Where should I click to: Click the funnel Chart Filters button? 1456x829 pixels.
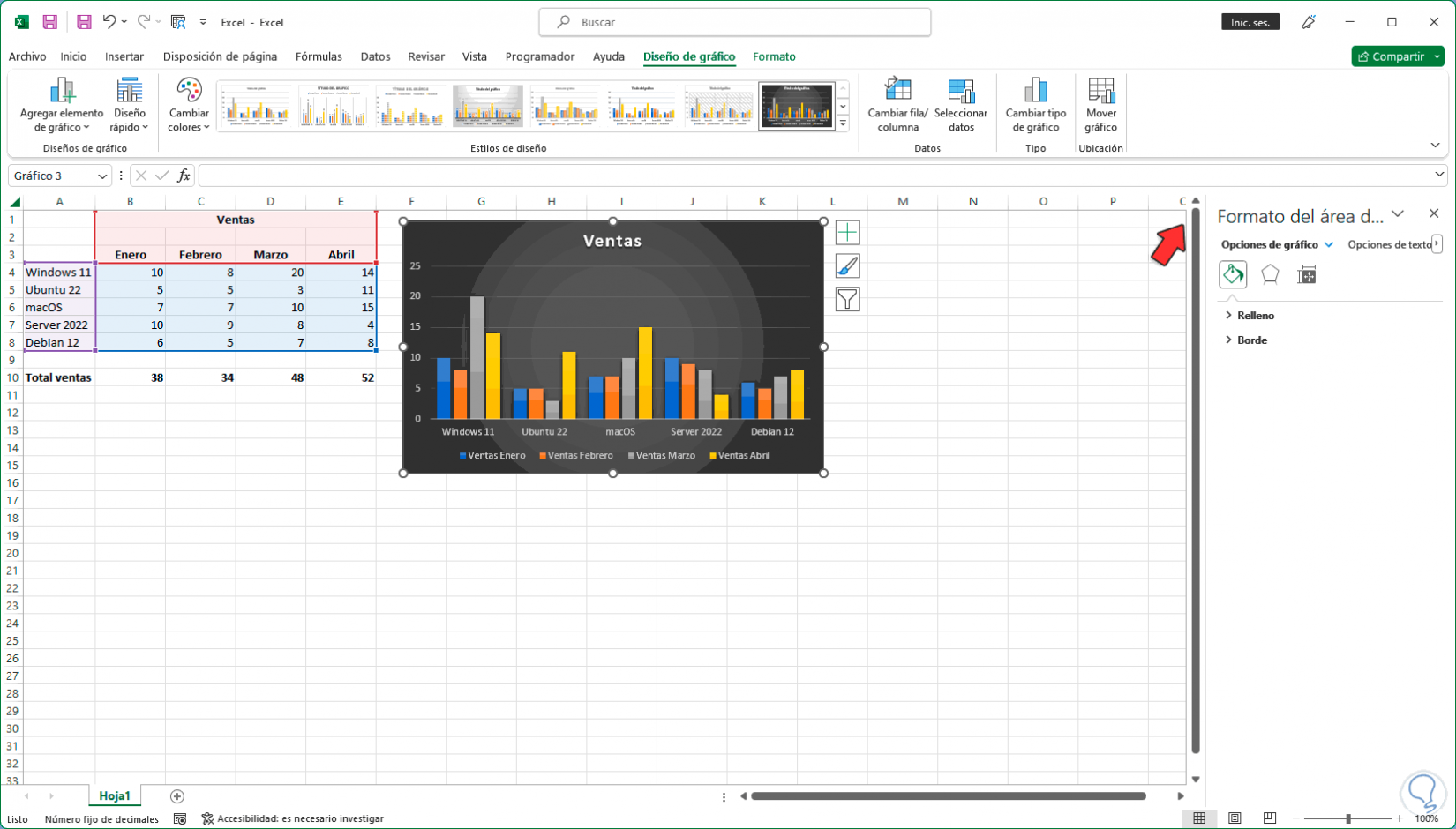click(847, 300)
